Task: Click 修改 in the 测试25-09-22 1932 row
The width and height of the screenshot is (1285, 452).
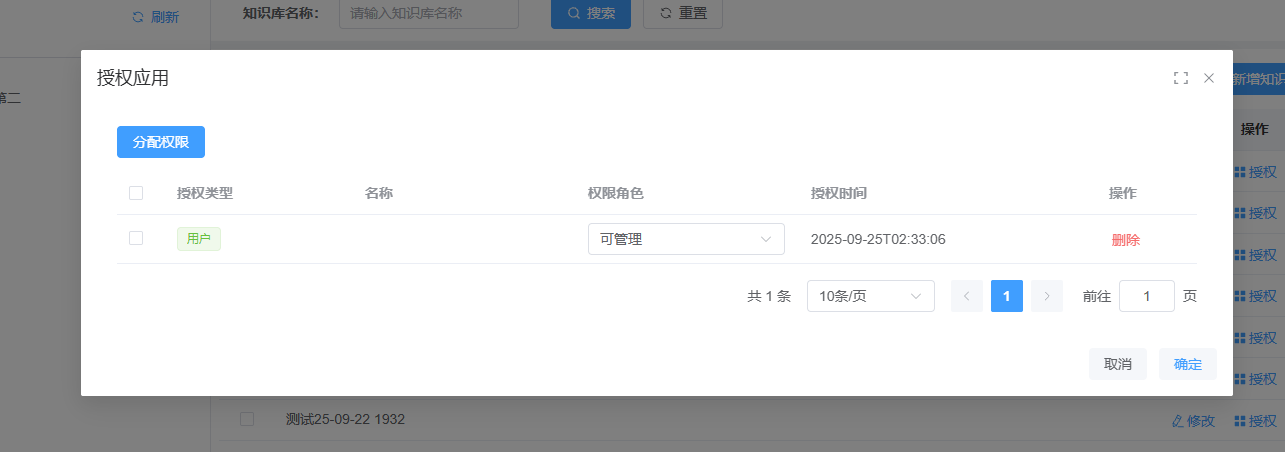Action: (1193, 421)
